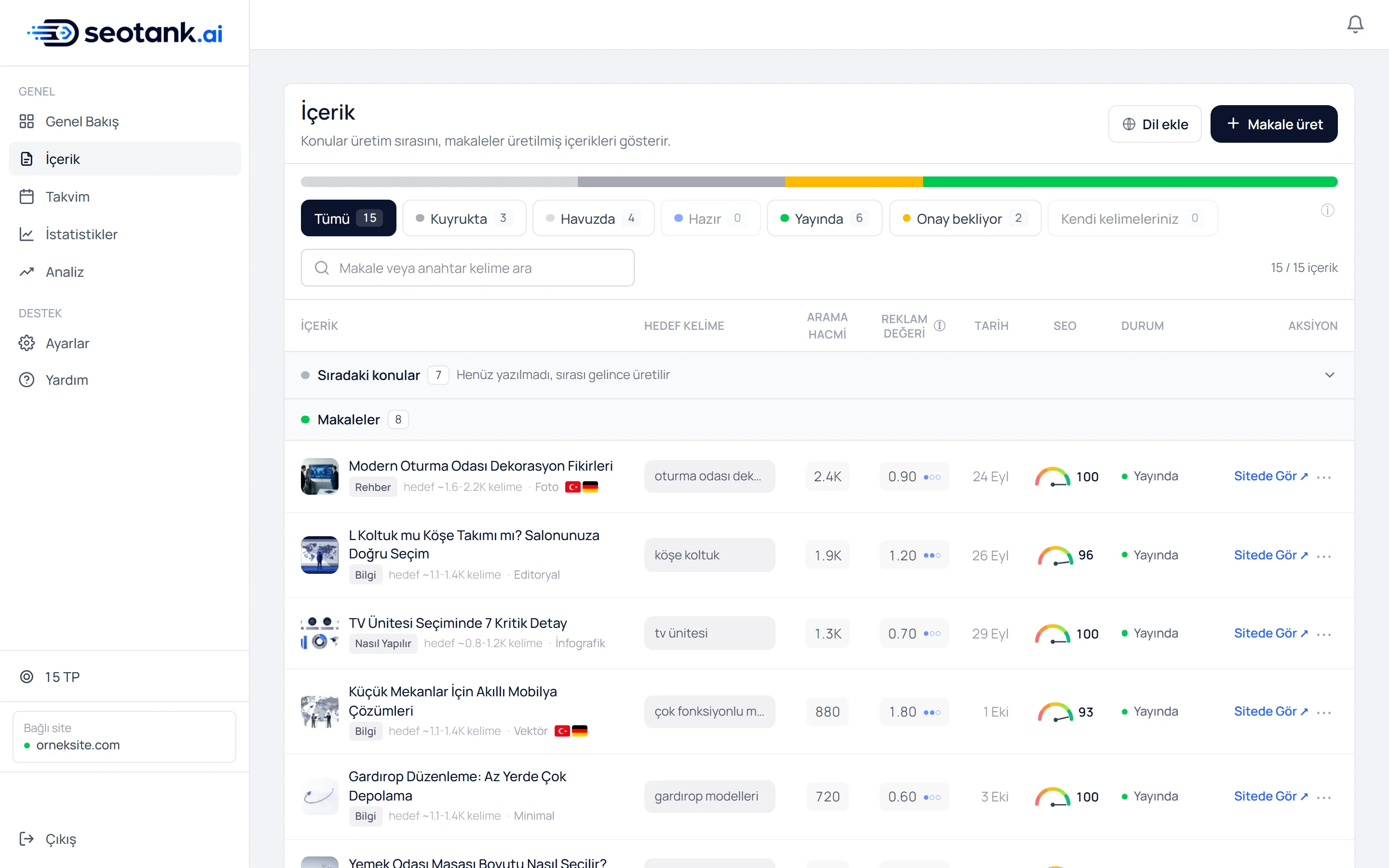The image size is (1389, 868).
Task: Open more options for L Koltuk row
Action: (1323, 556)
